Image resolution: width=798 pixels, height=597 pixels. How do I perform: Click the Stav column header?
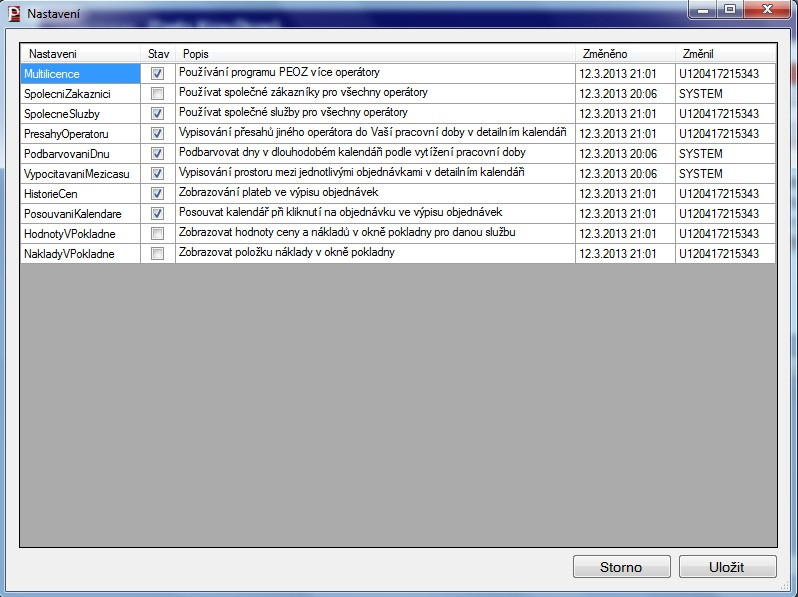pos(158,53)
